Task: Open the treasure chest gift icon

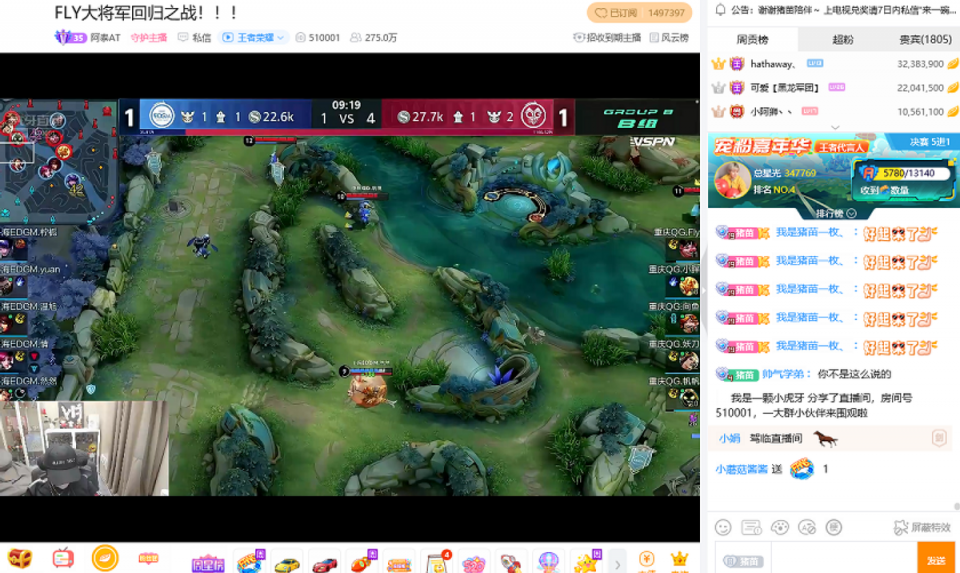Action: point(19,558)
